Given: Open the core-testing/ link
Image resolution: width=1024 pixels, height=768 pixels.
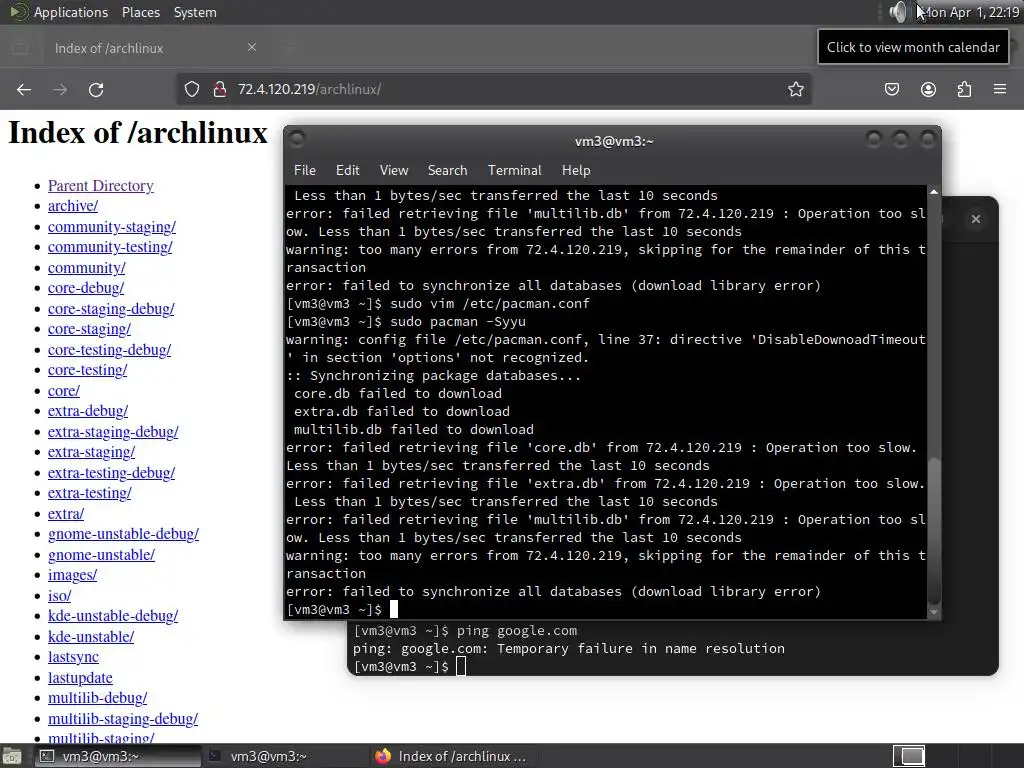Looking at the screenshot, I should (x=88, y=370).
